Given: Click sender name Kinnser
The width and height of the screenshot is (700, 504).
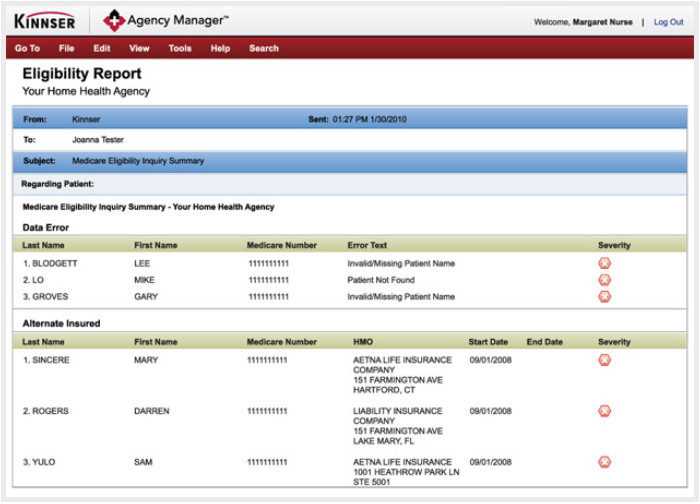Looking at the screenshot, I should 86,119.
